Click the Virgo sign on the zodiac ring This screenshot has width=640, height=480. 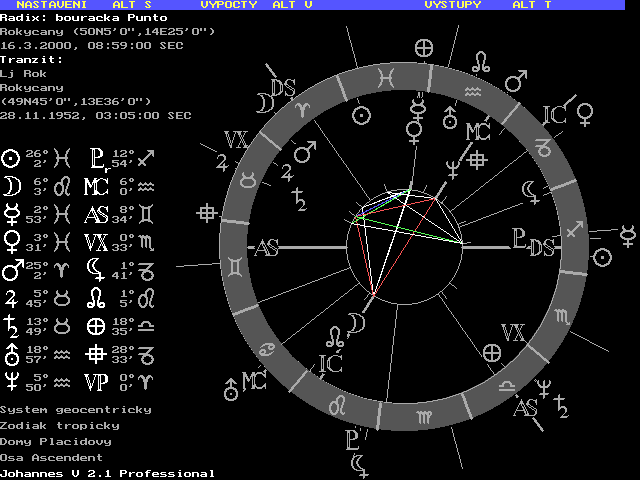[427, 413]
